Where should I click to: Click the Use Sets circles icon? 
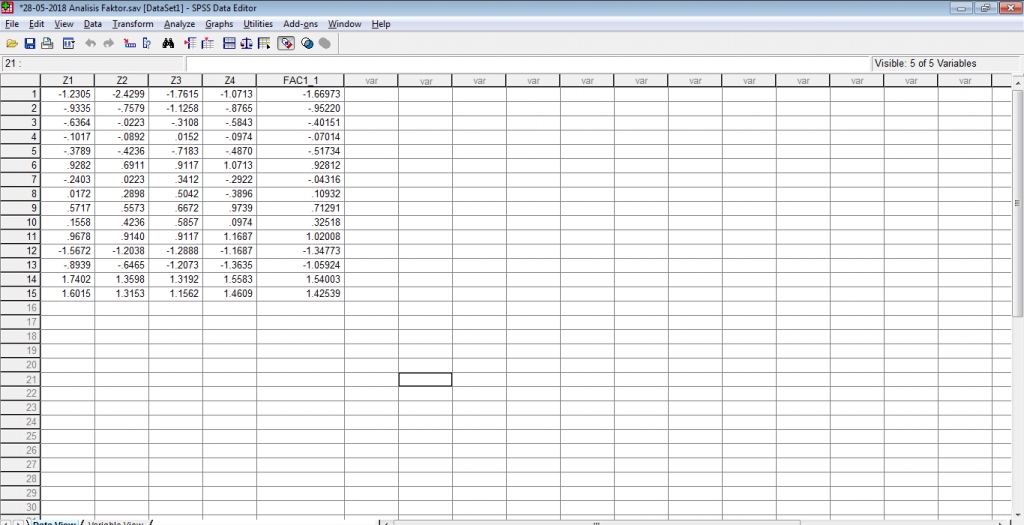tap(307, 43)
